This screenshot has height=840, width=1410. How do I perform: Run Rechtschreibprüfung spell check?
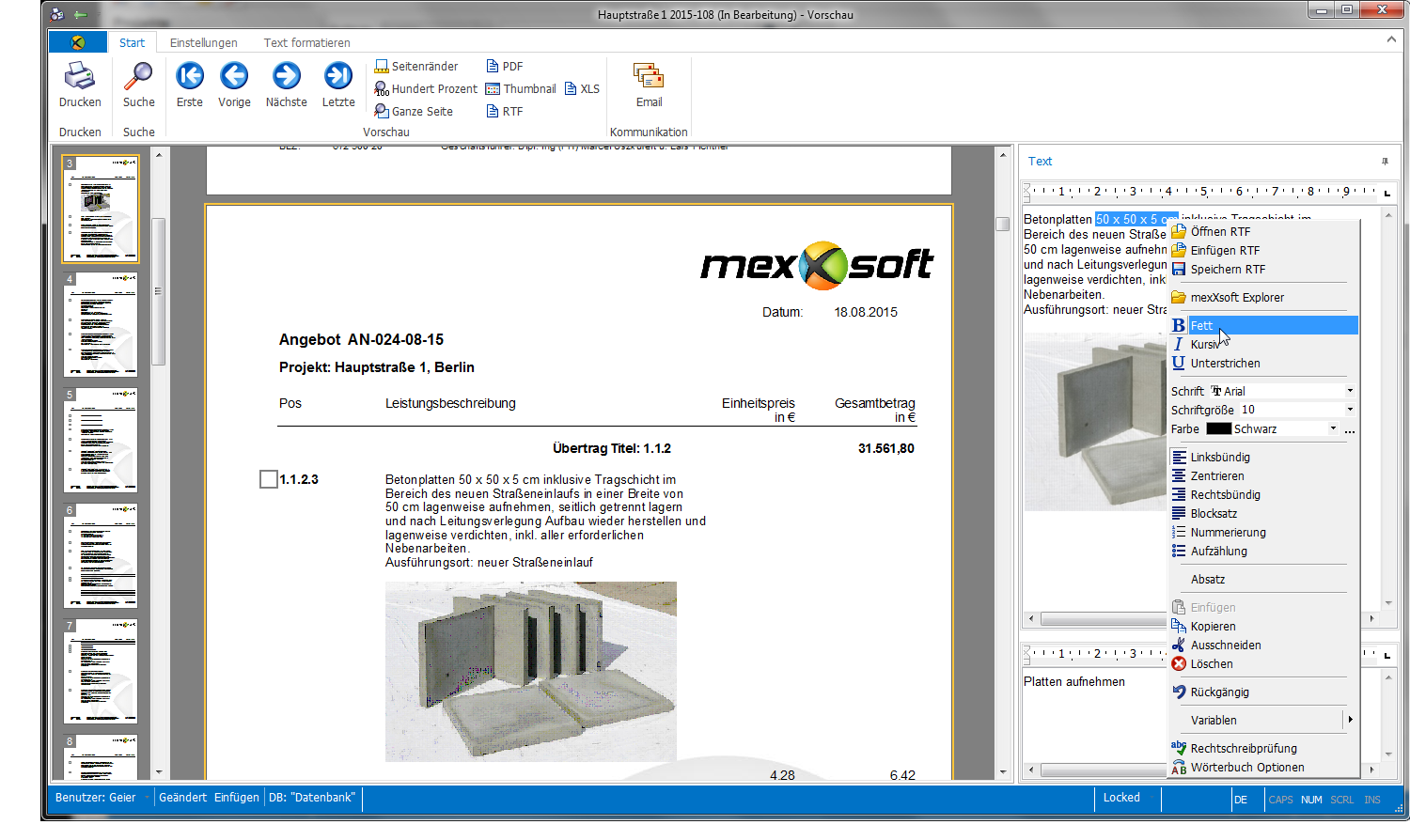coord(1263,749)
